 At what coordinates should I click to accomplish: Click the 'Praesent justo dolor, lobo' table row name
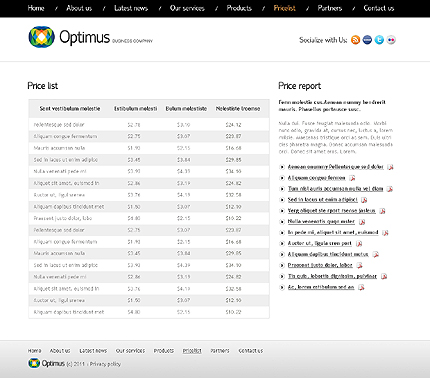(63, 218)
